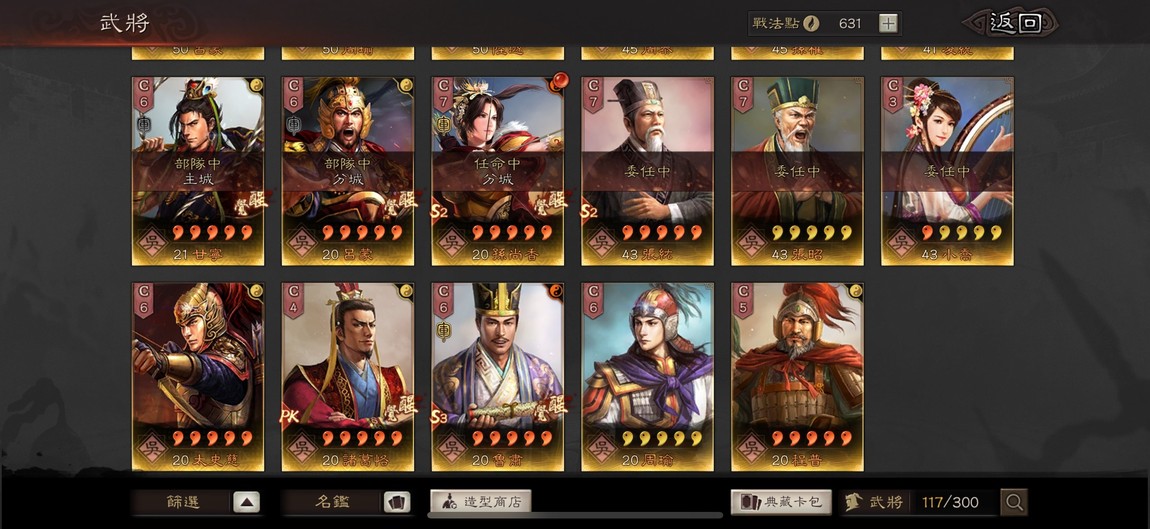
Task: Open the 篩選 filter label
Action: pos(183,503)
